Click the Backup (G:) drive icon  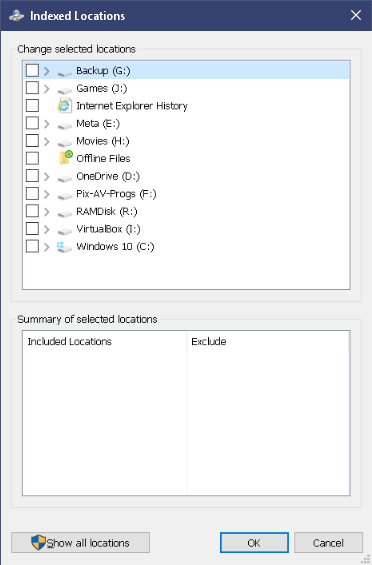(x=65, y=73)
